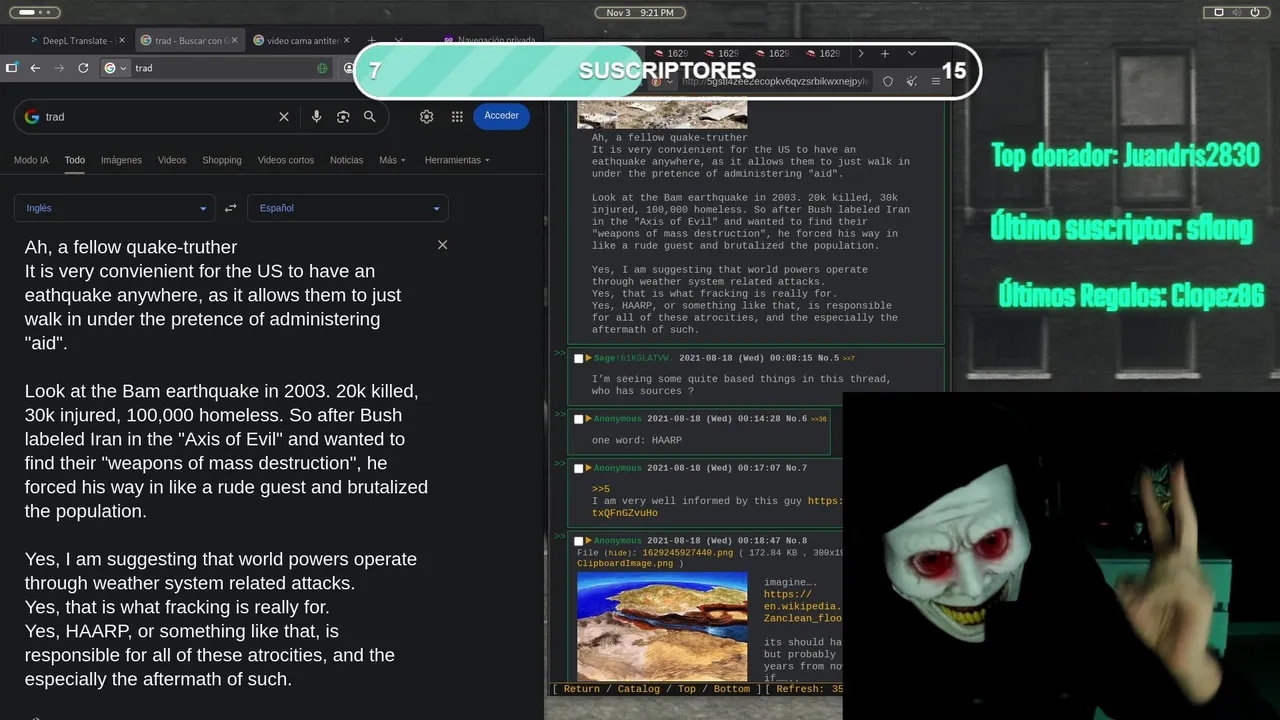Viewport: 1280px width, 720px height.
Task: Open the source language Inglés dropdown
Action: pyautogui.click(x=114, y=208)
